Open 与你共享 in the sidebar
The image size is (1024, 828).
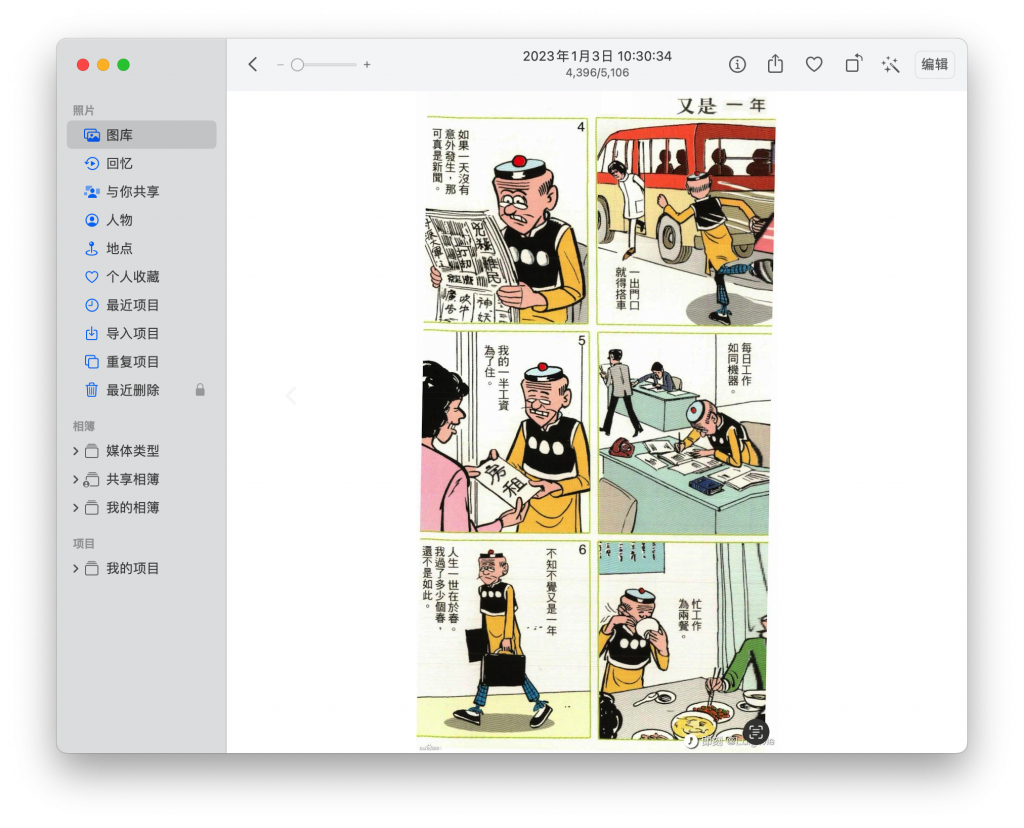pyautogui.click(x=142, y=191)
